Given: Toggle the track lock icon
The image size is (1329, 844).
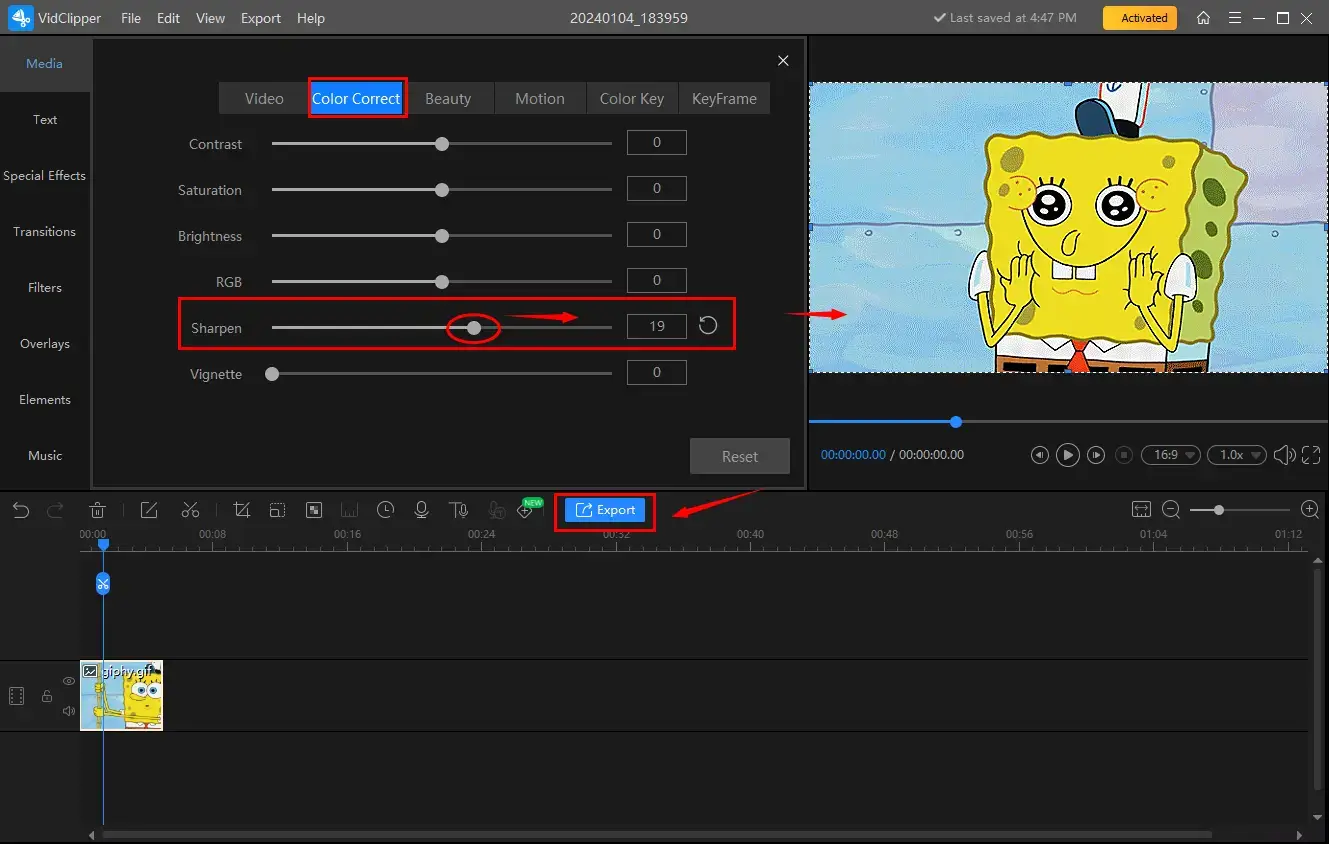Looking at the screenshot, I should pos(47,696).
